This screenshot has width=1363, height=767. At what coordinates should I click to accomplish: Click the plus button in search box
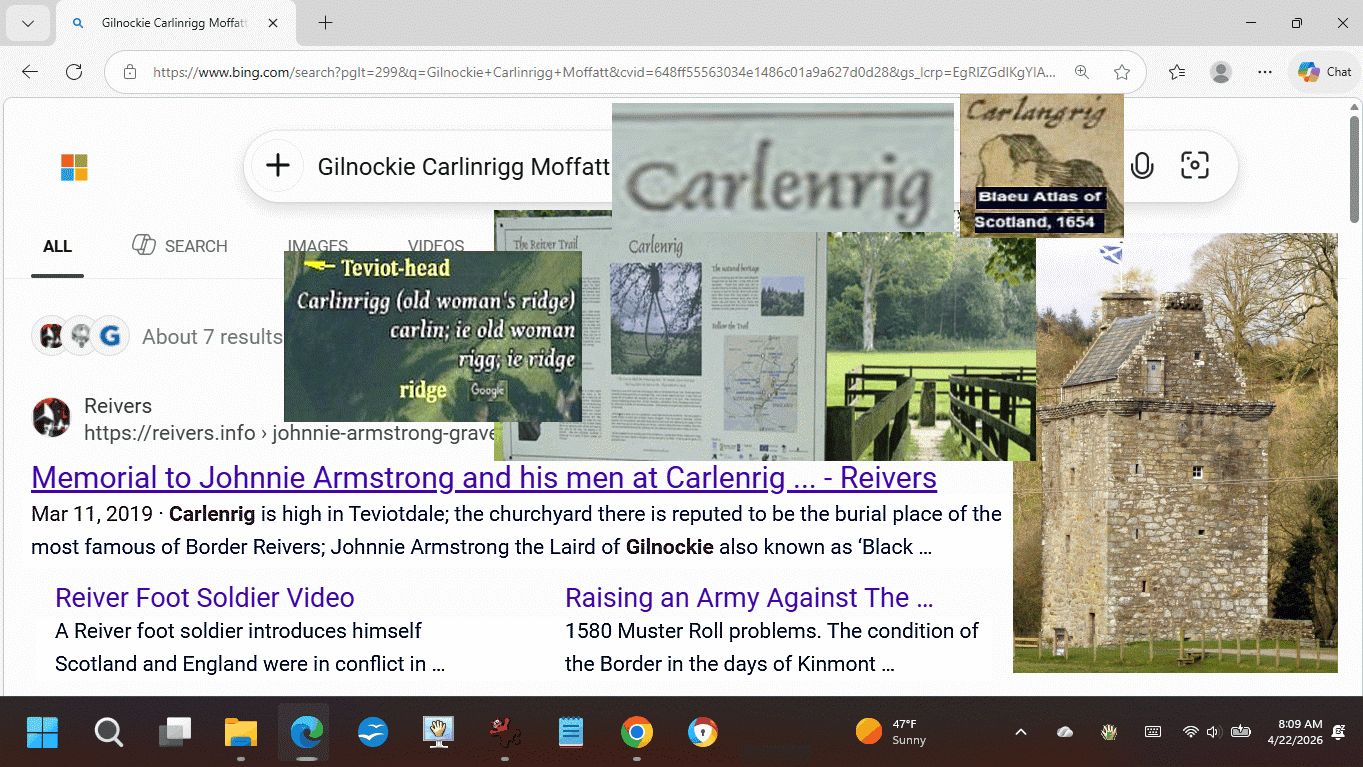click(x=278, y=166)
